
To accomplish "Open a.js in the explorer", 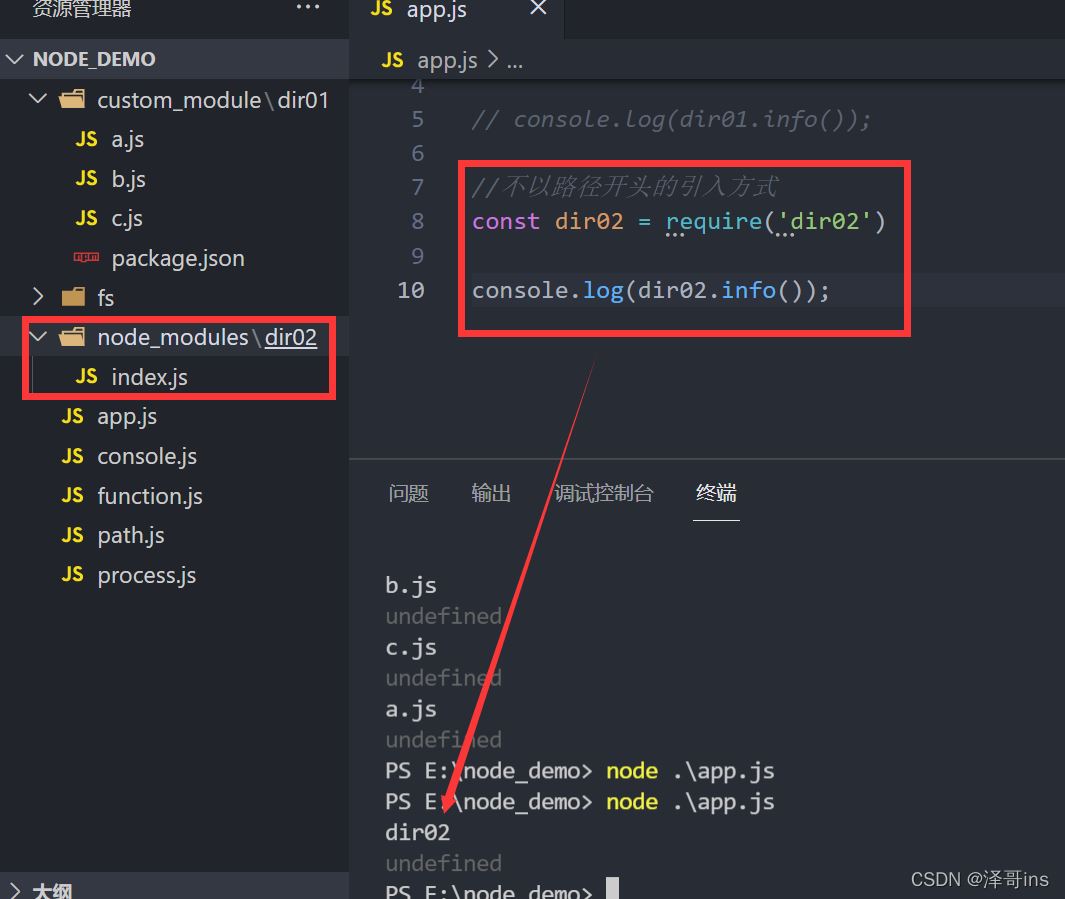I will click(128, 139).
